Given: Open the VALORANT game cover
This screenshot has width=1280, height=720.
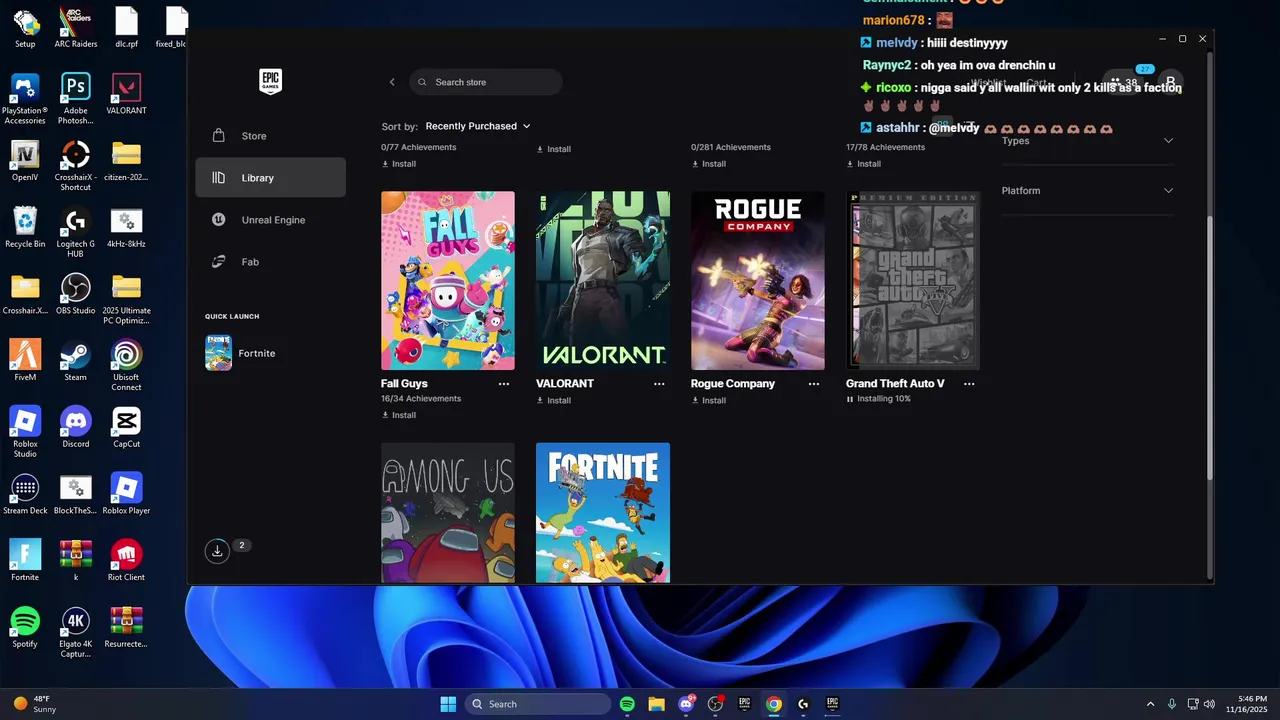Looking at the screenshot, I should coord(603,281).
